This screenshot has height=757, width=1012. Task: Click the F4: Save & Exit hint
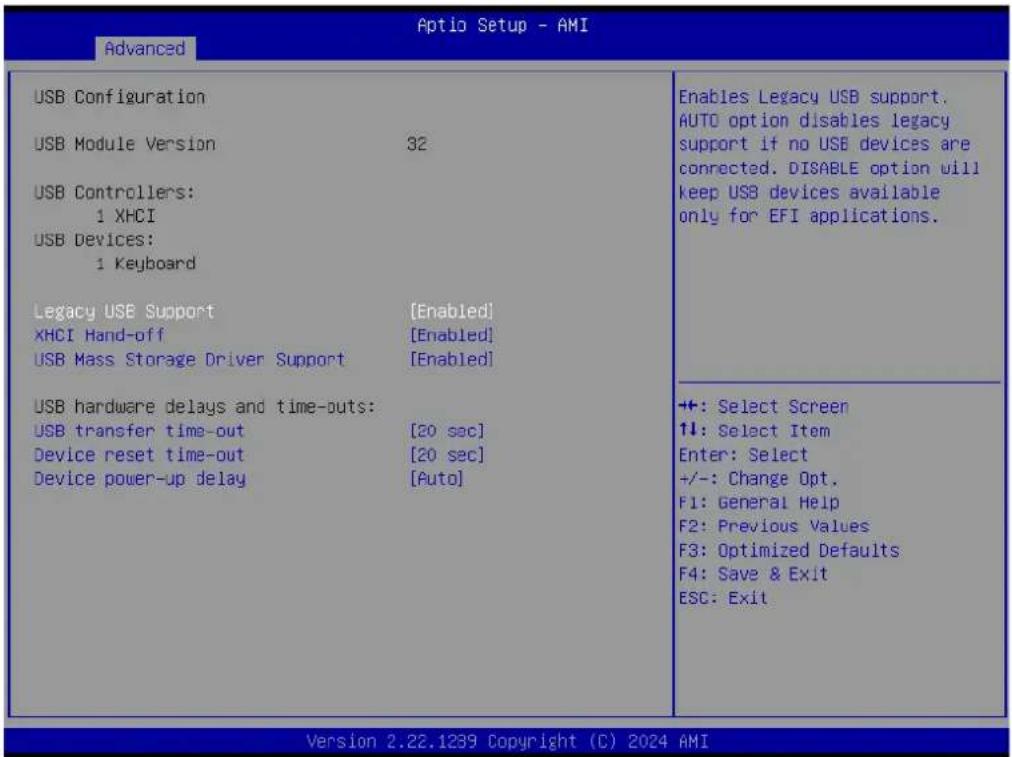point(753,574)
